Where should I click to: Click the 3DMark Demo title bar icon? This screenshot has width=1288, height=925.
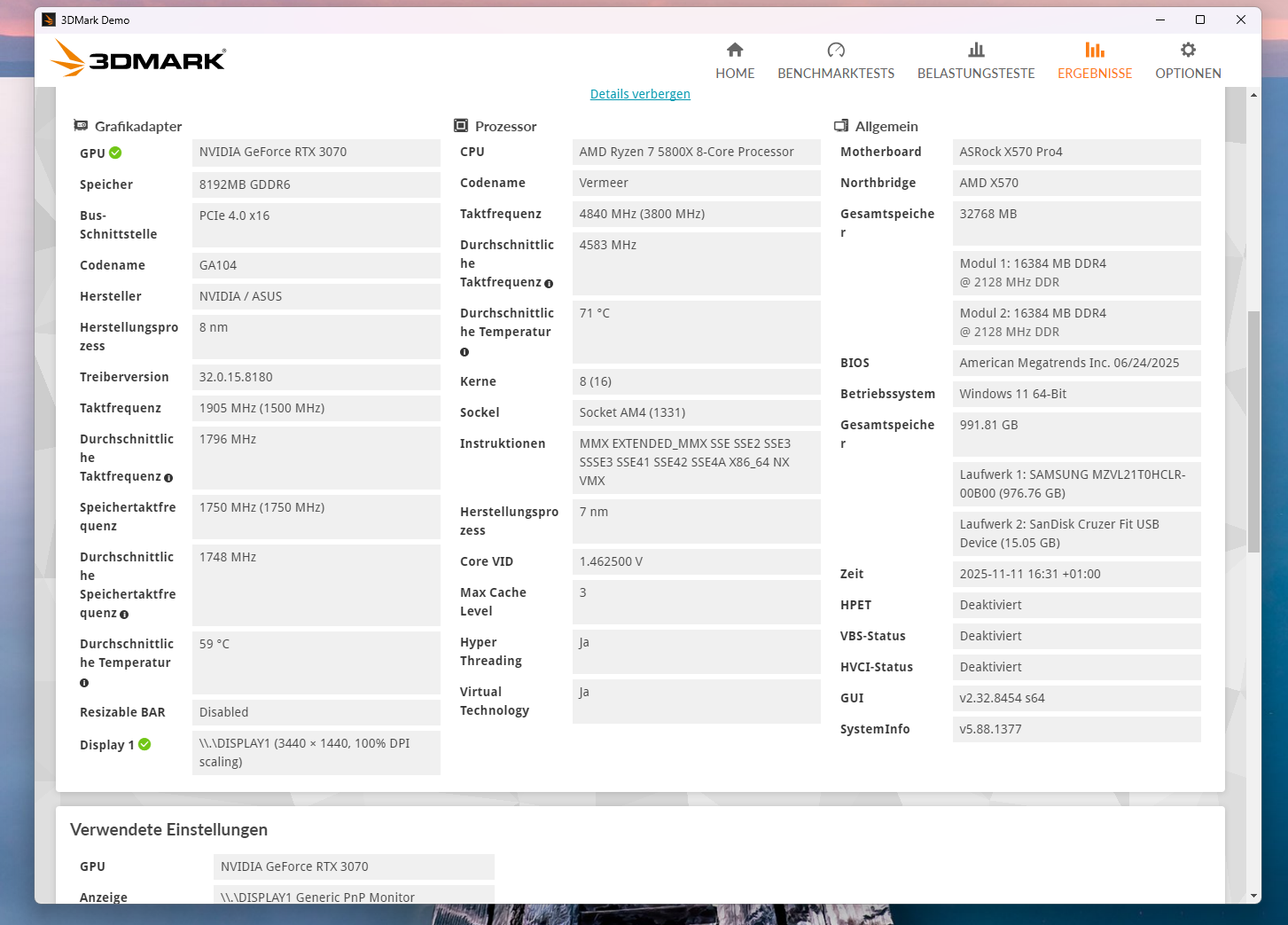[49, 20]
